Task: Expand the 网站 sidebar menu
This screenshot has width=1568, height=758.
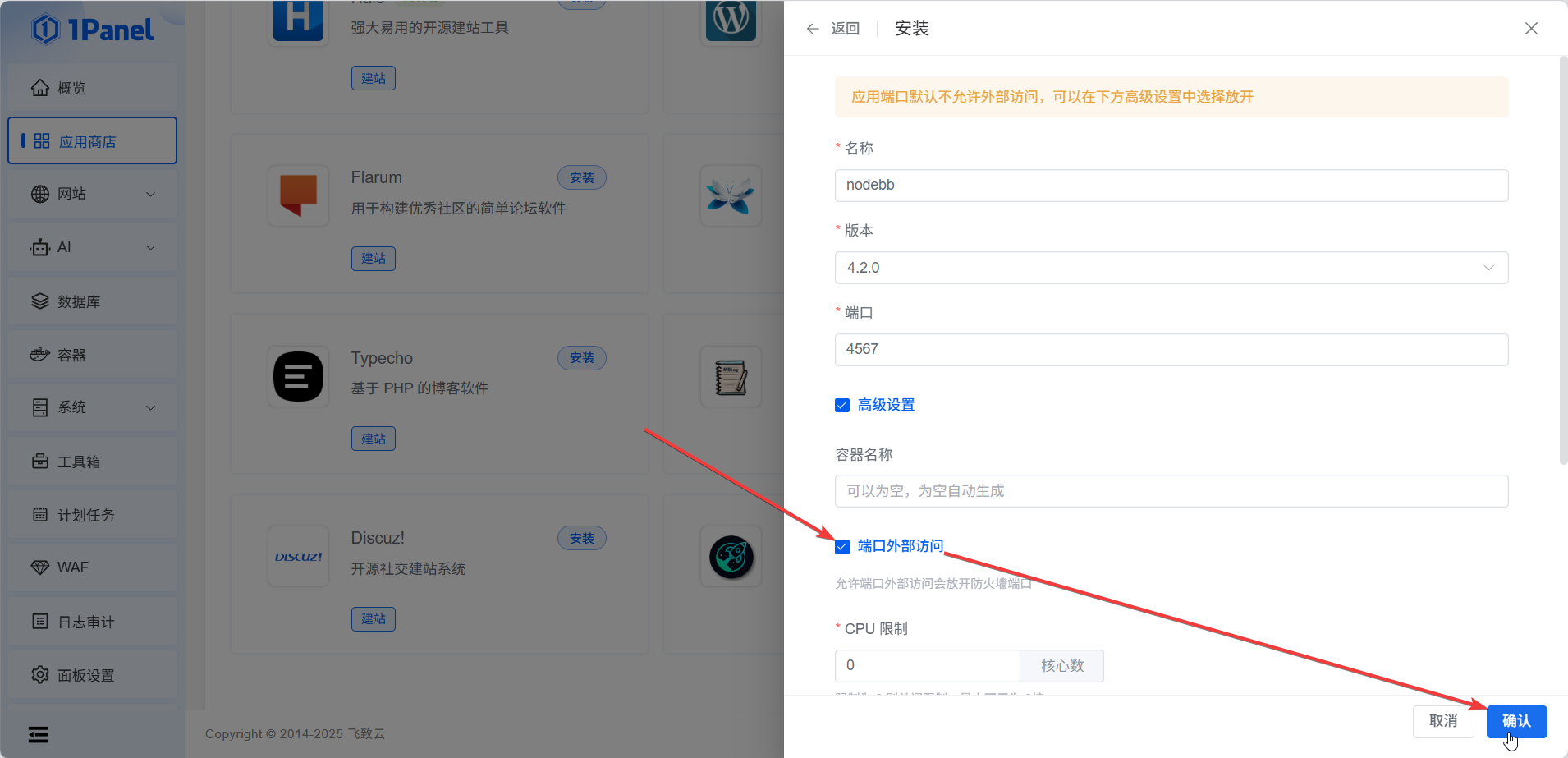Action: (x=92, y=194)
